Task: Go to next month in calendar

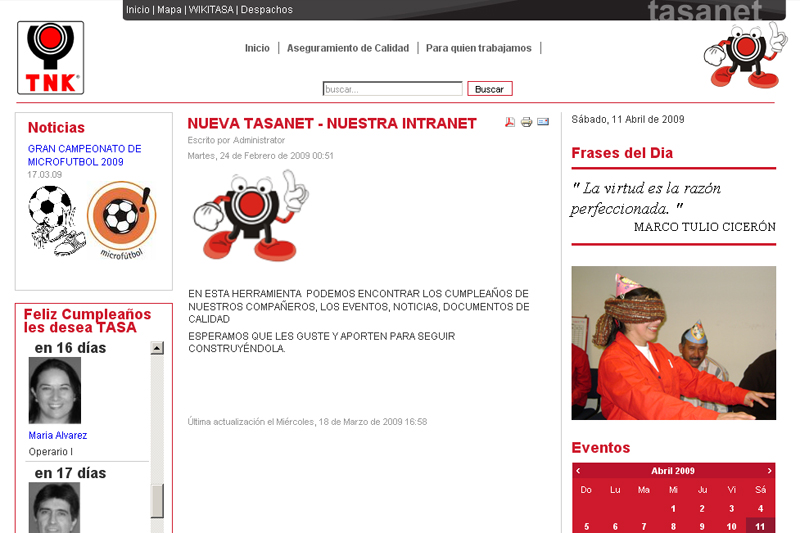Action: (x=769, y=471)
